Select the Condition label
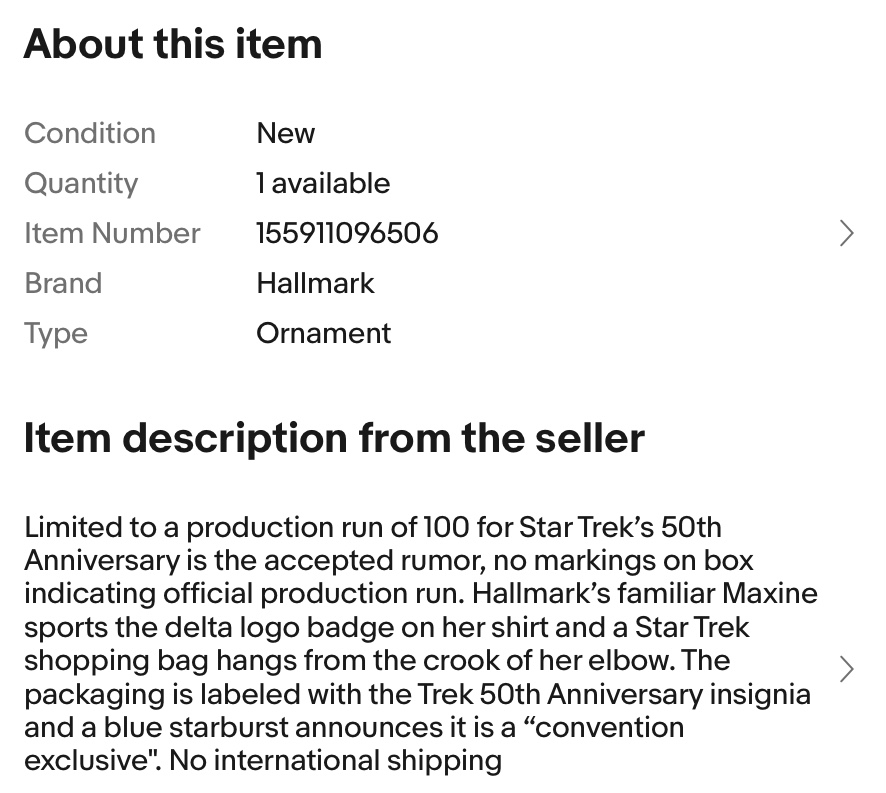Image resolution: width=886 pixels, height=793 pixels. point(90,133)
